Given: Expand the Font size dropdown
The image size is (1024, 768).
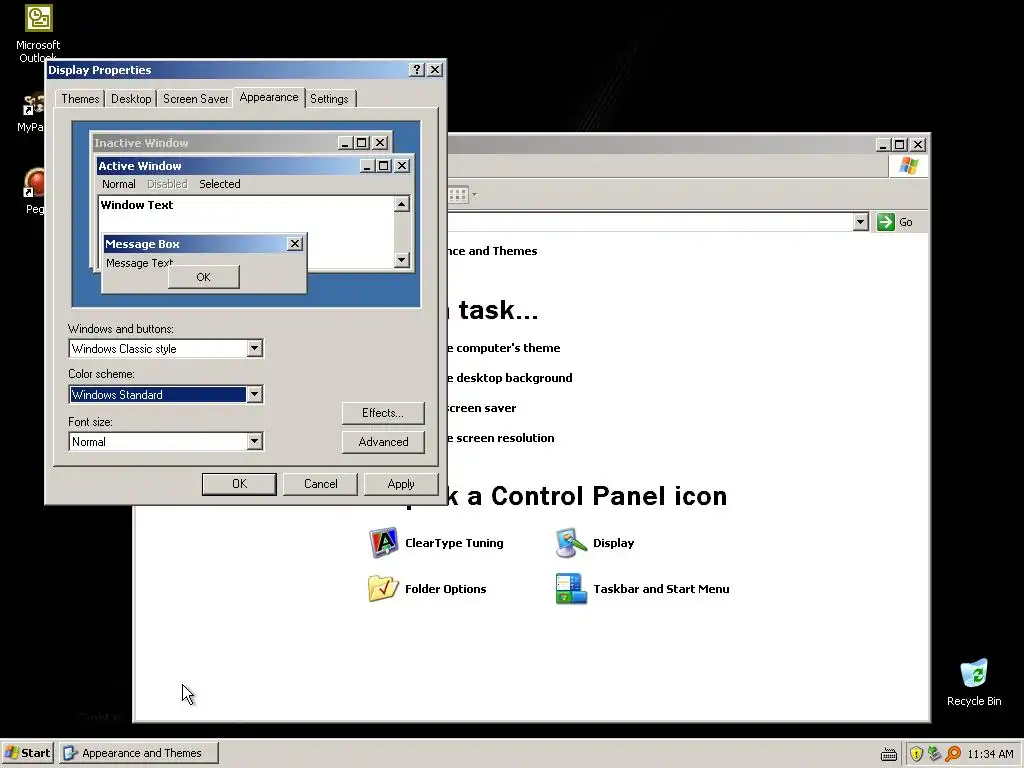Looking at the screenshot, I should tap(255, 441).
